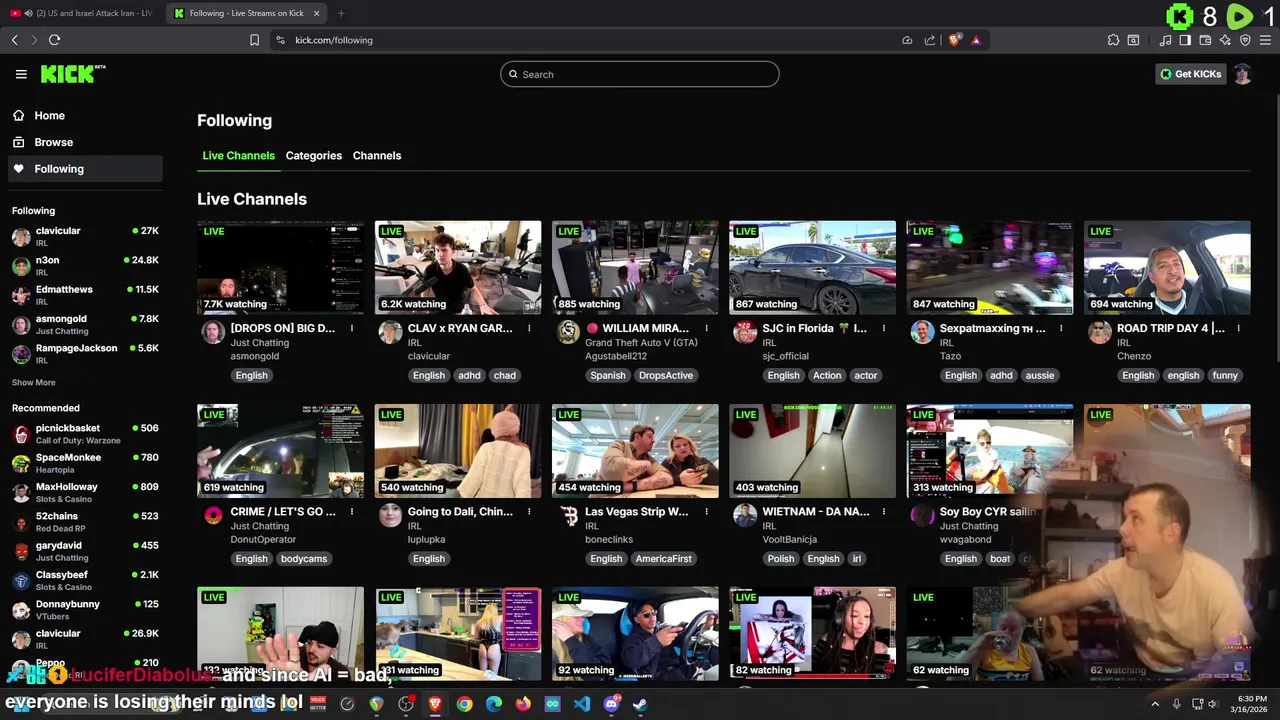
Task: Switch to the Channels tab
Action: 377,156
